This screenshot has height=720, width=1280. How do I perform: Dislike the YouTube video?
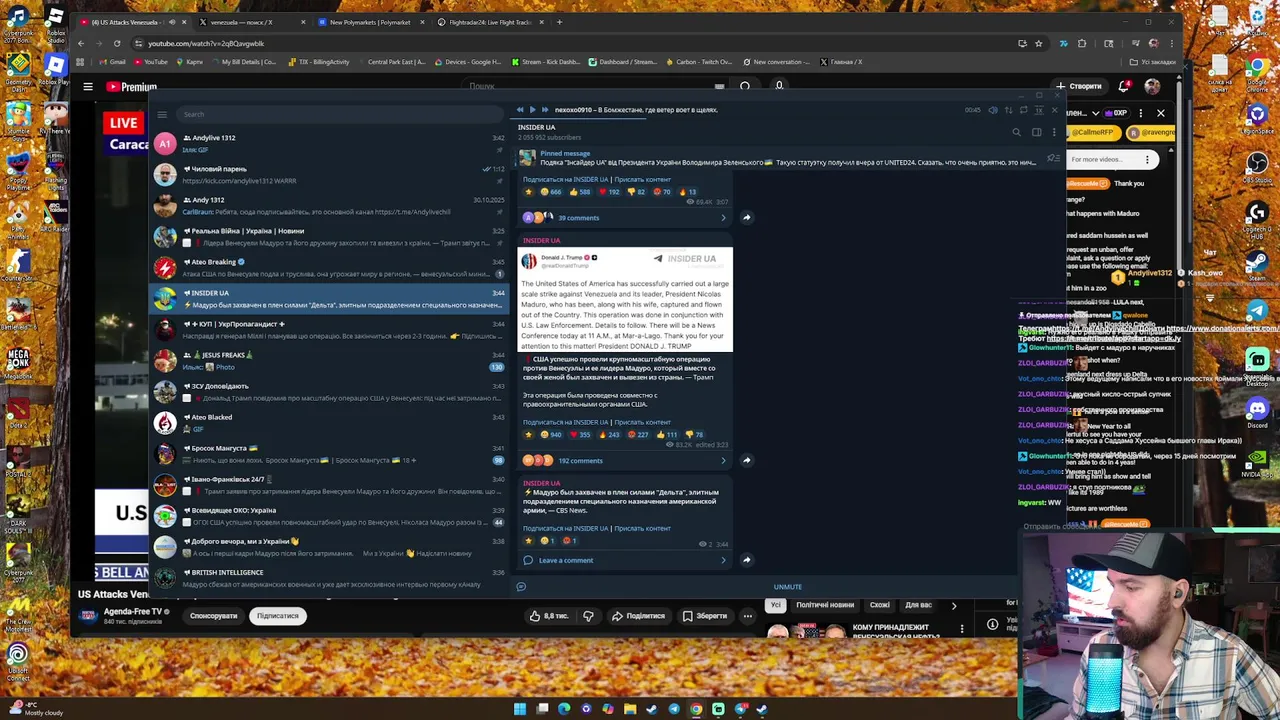click(x=588, y=616)
